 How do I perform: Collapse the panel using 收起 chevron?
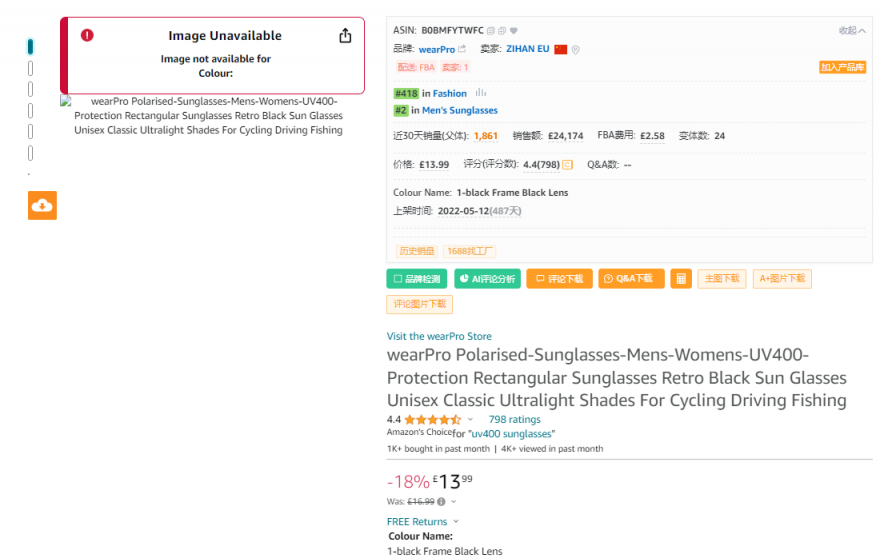pos(852,30)
